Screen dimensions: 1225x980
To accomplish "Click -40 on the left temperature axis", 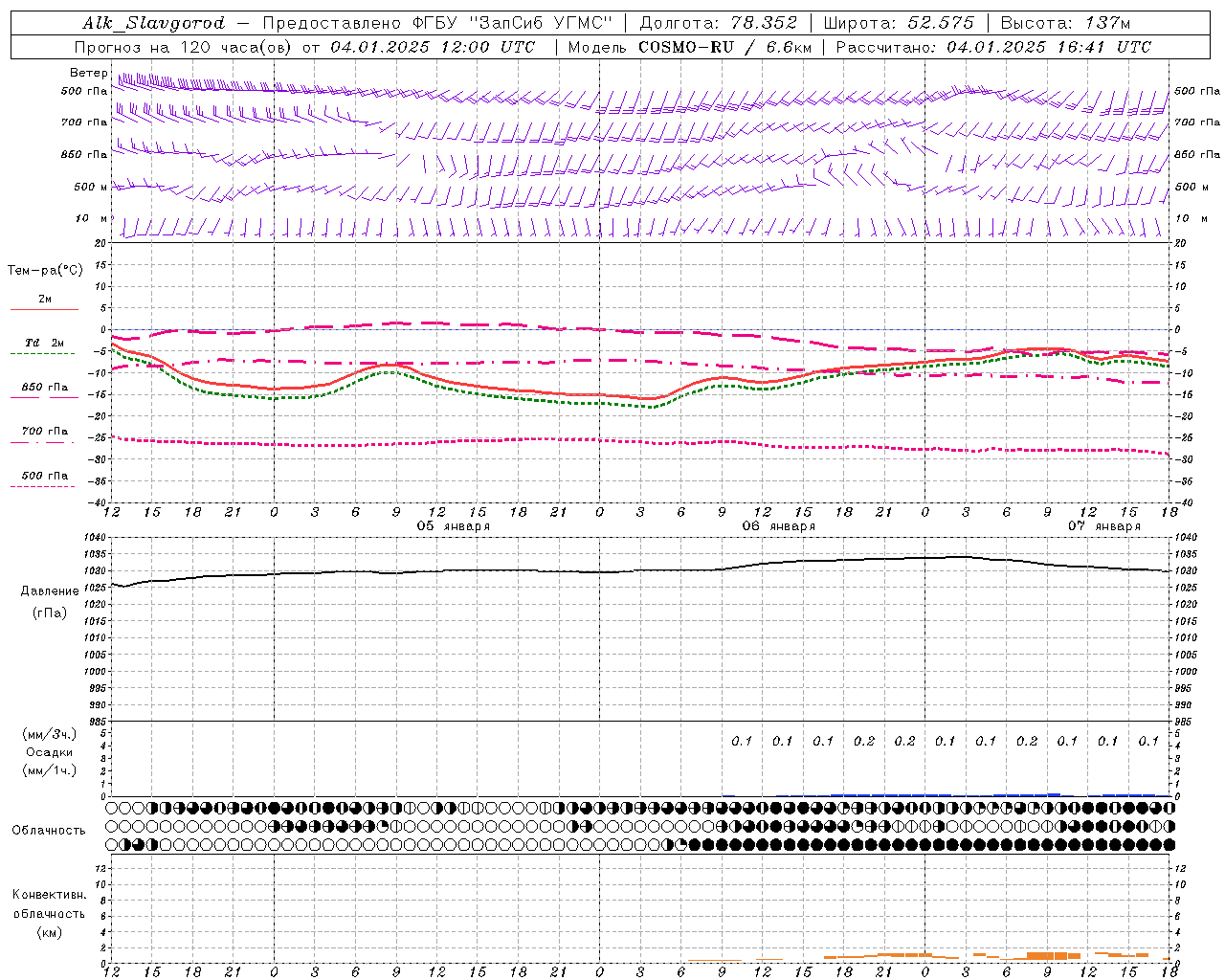I will [x=98, y=502].
